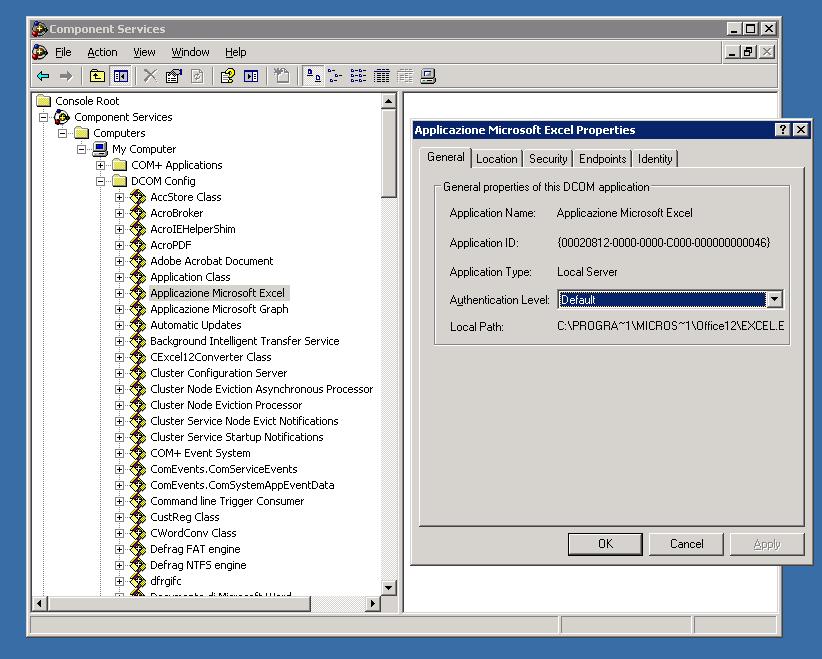Screen dimensions: 822x659
Task: Switch to Small Icons view
Action: 335,77
